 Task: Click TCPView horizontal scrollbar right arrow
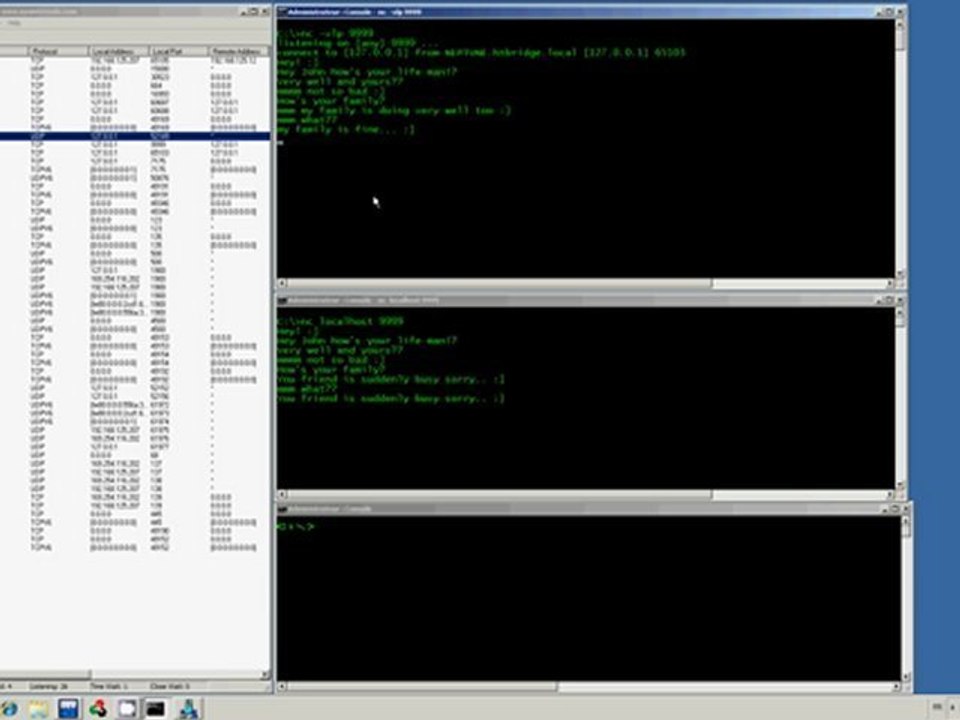pyautogui.click(x=266, y=675)
